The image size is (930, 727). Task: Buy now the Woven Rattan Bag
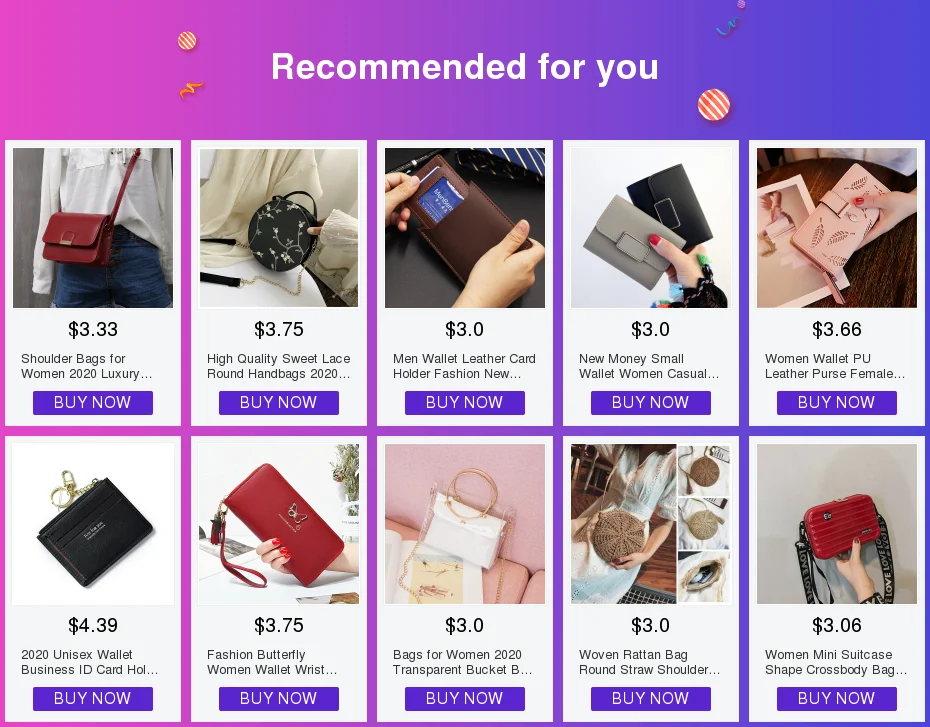[x=651, y=699]
